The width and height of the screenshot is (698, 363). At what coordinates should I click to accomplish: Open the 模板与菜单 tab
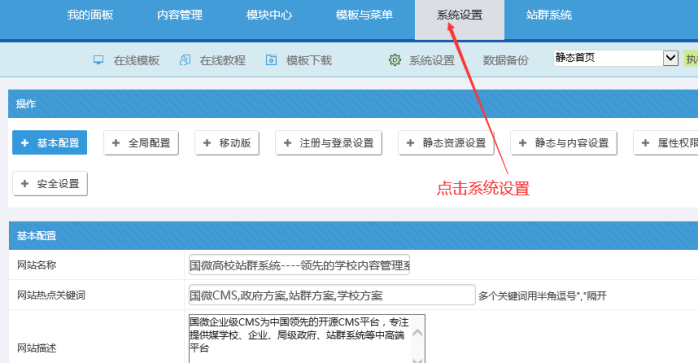[364, 15]
